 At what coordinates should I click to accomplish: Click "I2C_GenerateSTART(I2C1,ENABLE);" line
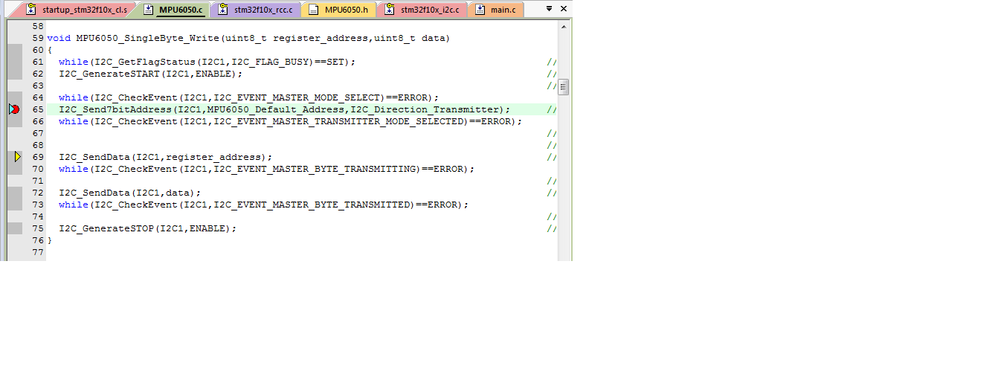(x=151, y=74)
